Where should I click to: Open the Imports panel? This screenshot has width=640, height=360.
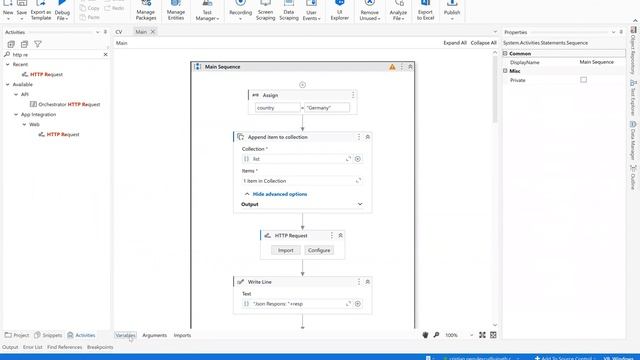182,335
